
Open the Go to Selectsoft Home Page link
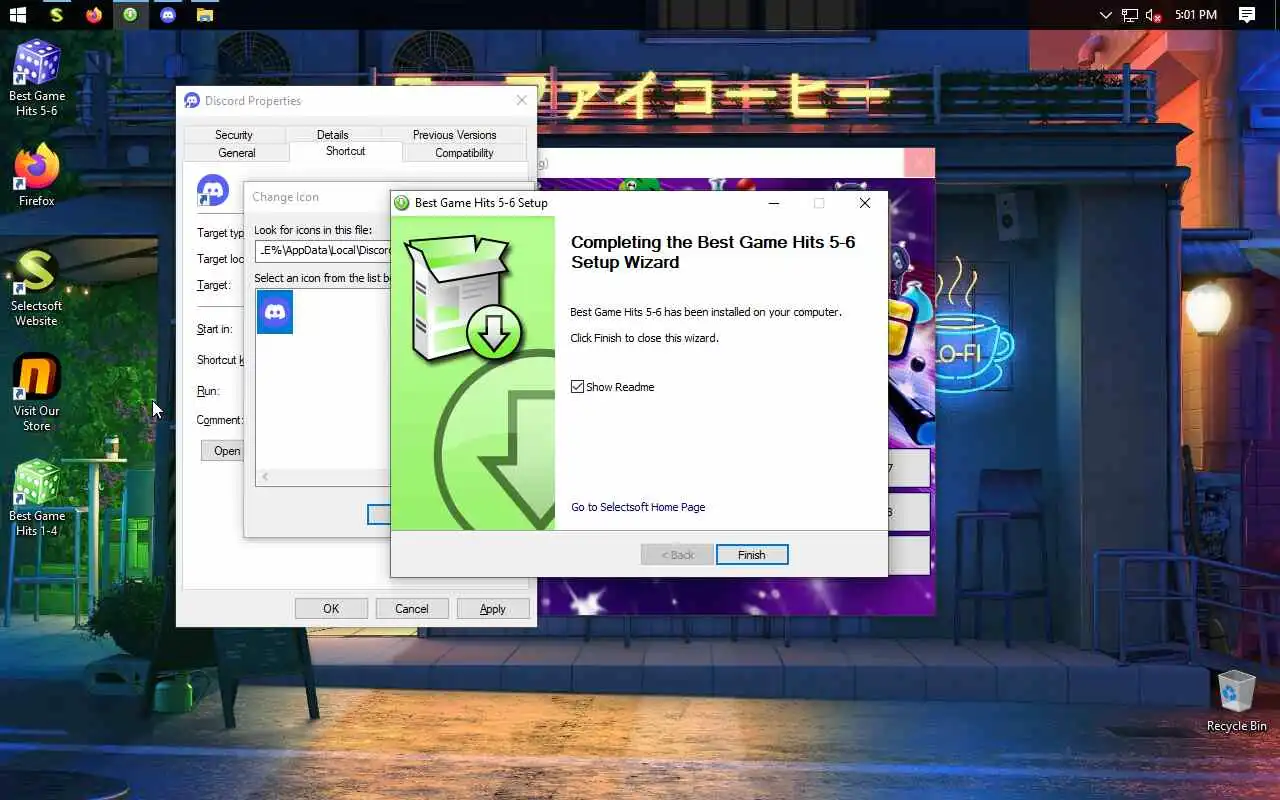[x=638, y=507]
